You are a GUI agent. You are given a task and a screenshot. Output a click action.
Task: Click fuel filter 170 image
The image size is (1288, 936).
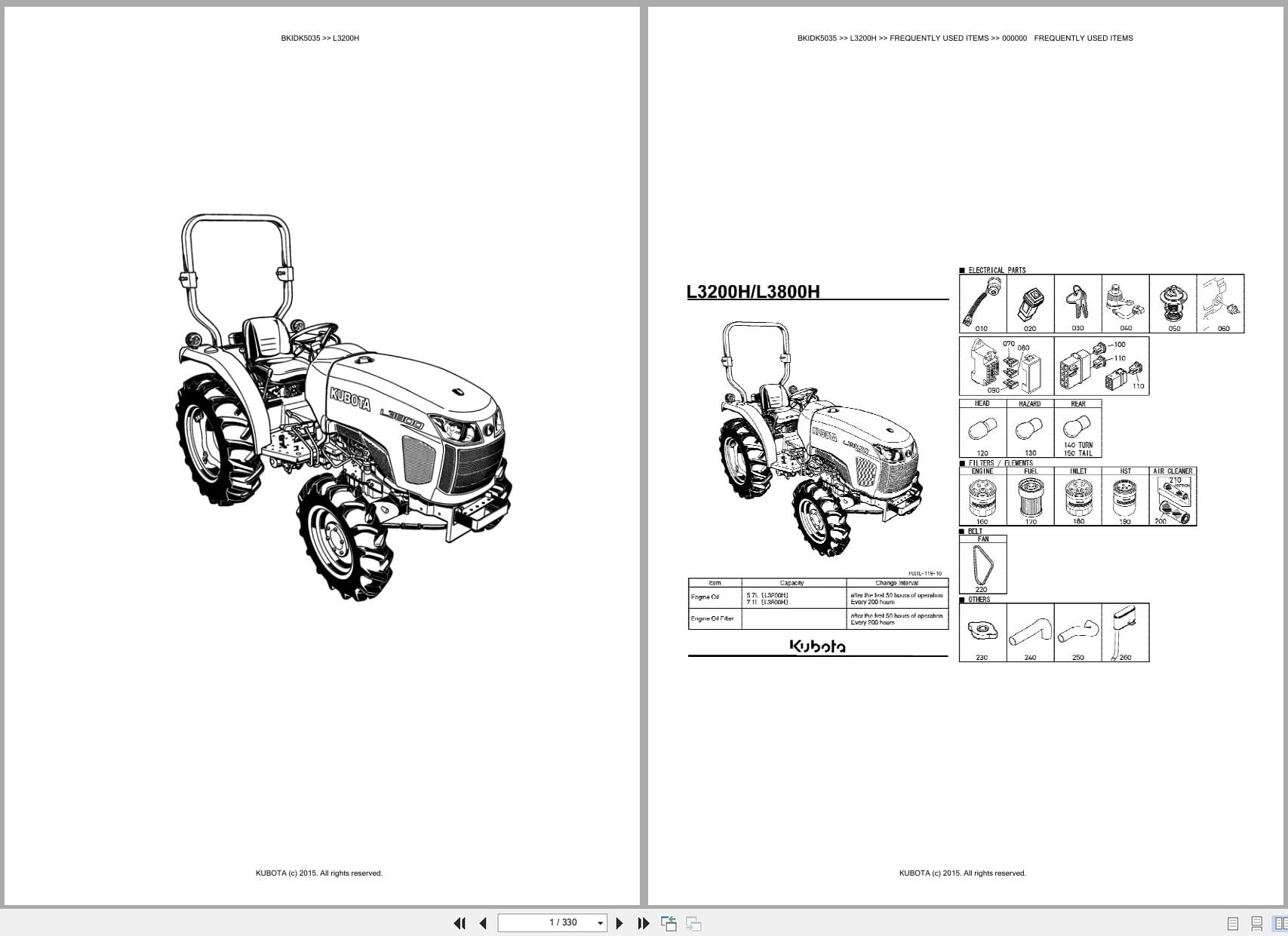[1031, 497]
